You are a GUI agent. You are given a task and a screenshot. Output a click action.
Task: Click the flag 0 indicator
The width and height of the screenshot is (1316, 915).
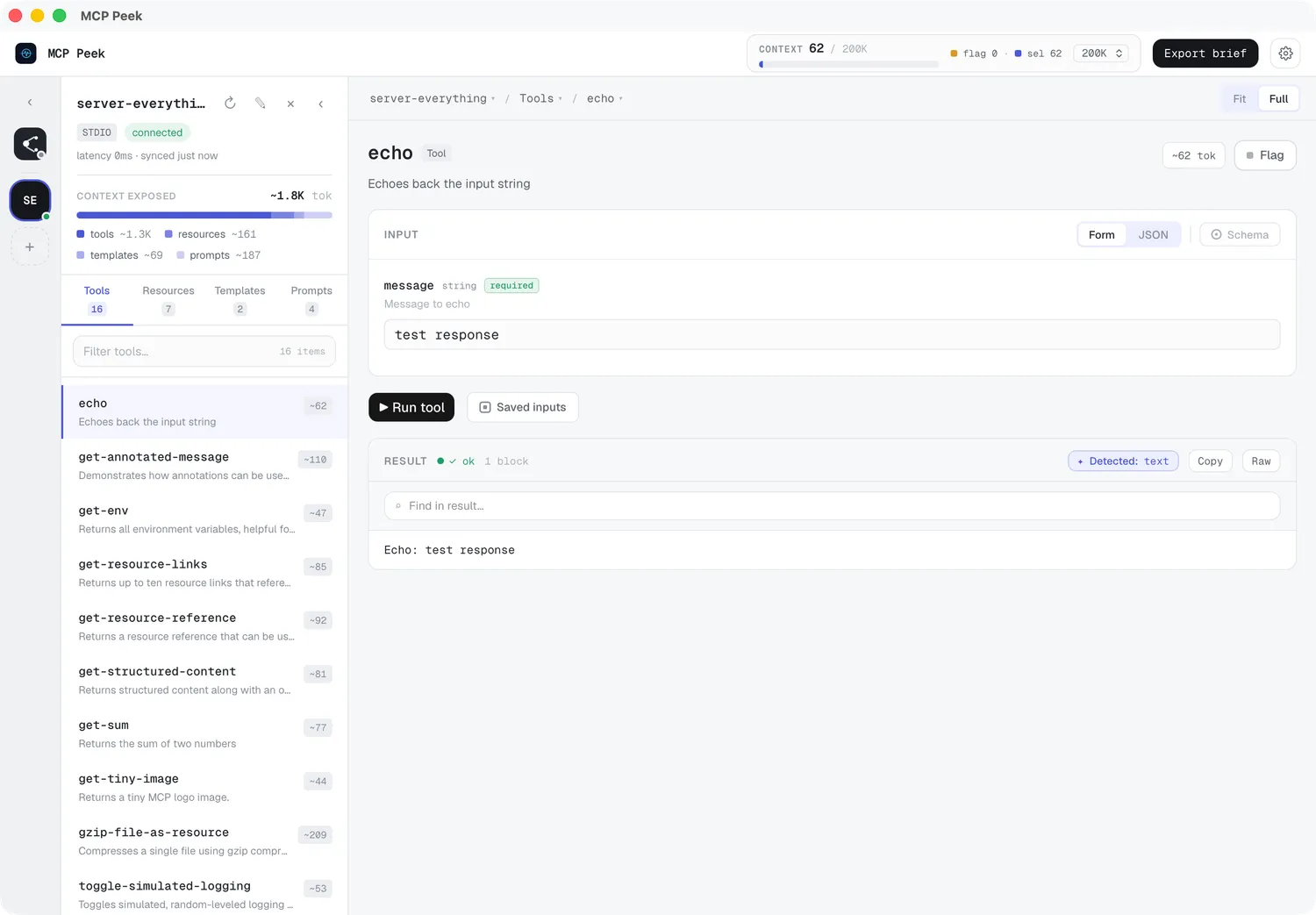(974, 54)
